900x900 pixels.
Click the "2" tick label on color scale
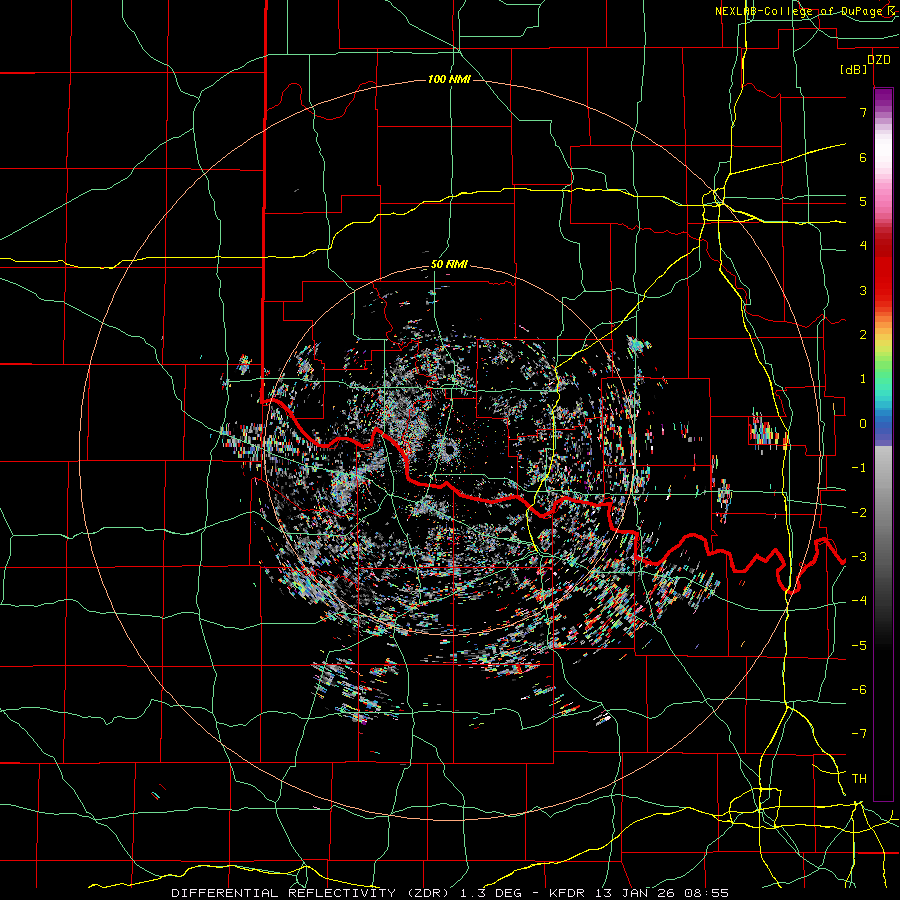pyautogui.click(x=863, y=335)
